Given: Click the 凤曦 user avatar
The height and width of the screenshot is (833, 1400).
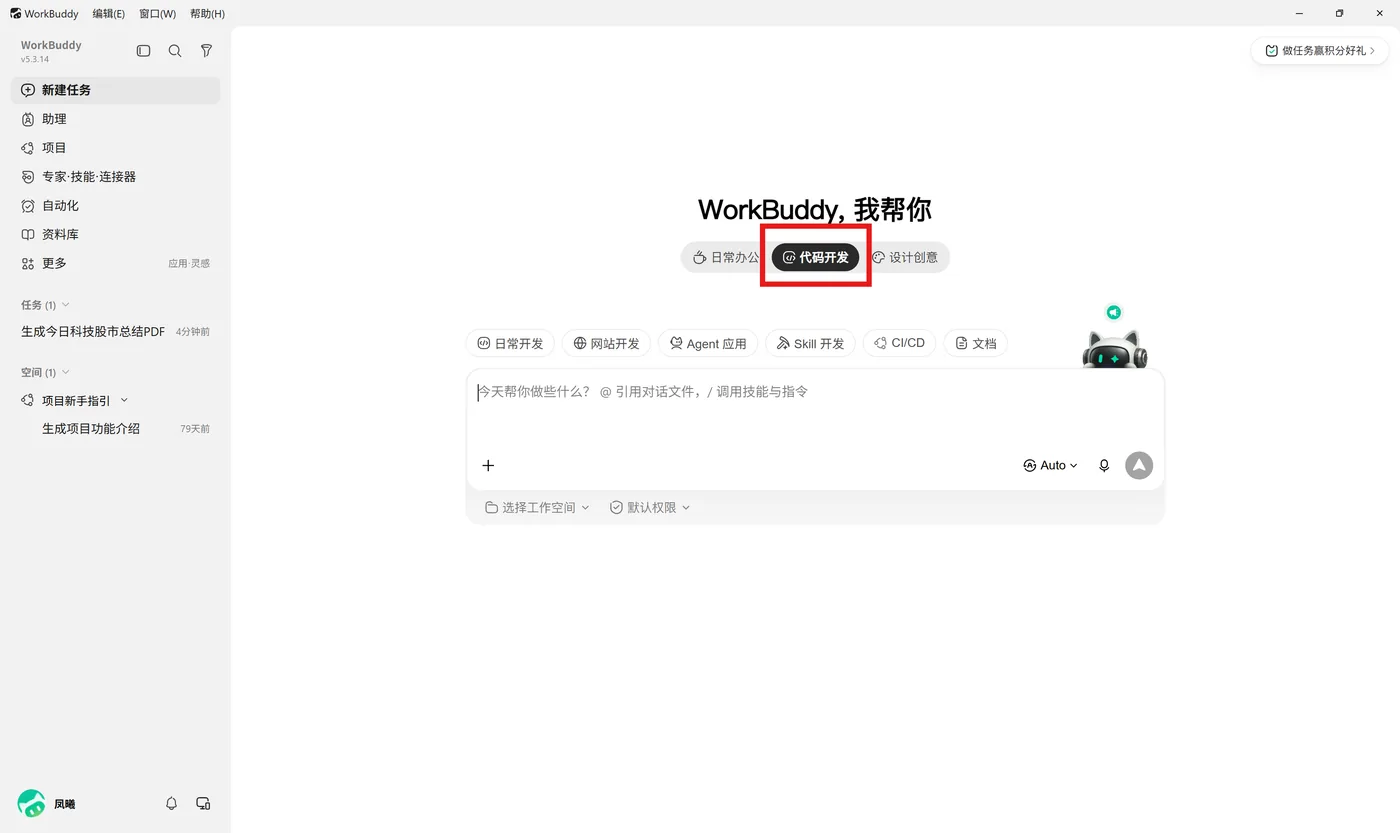Looking at the screenshot, I should (31, 803).
